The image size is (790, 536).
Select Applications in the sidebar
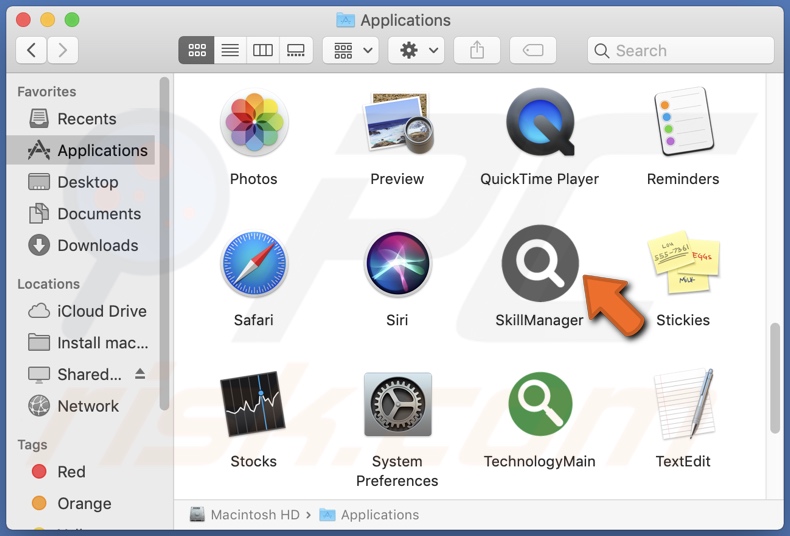(x=81, y=150)
